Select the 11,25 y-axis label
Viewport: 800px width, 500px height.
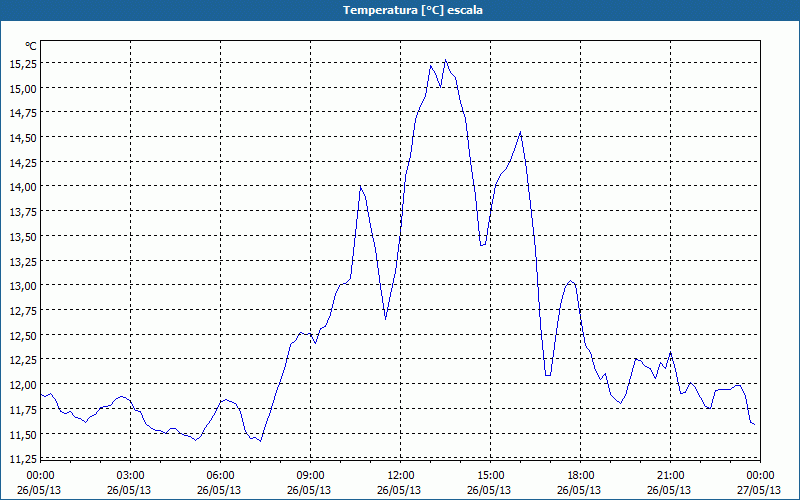23,459
